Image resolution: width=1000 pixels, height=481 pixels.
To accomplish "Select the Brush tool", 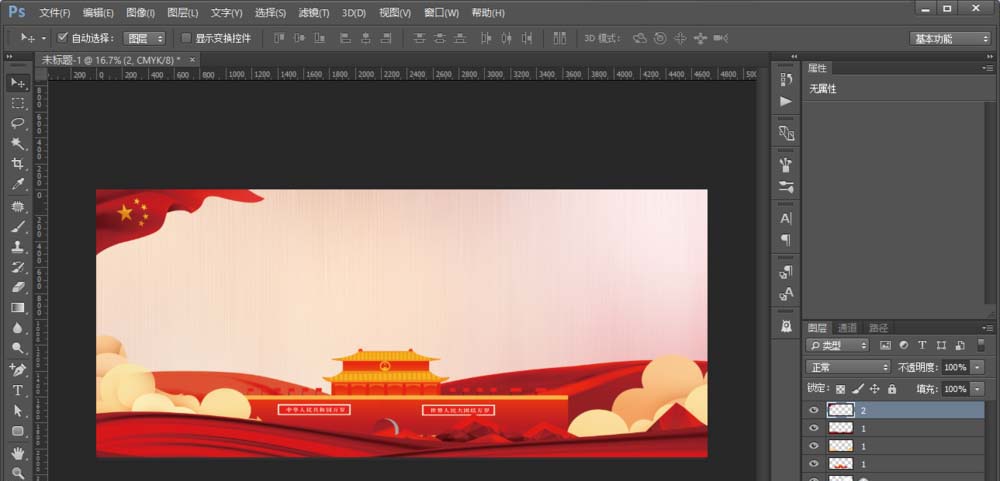I will pos(18,226).
